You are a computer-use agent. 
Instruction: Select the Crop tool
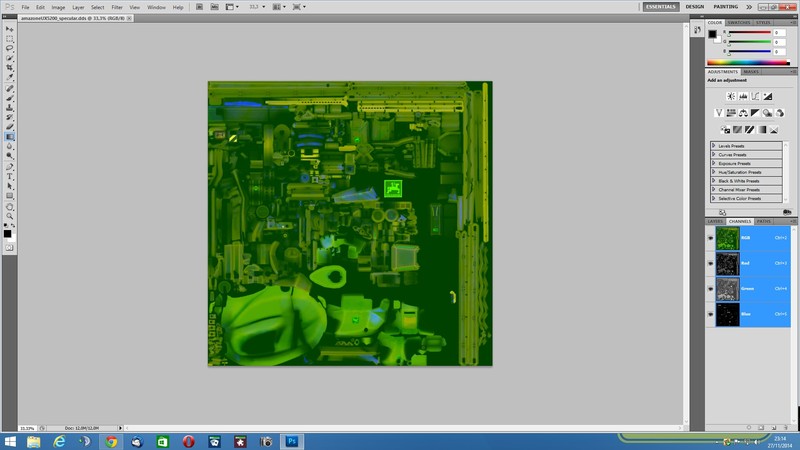pos(10,67)
